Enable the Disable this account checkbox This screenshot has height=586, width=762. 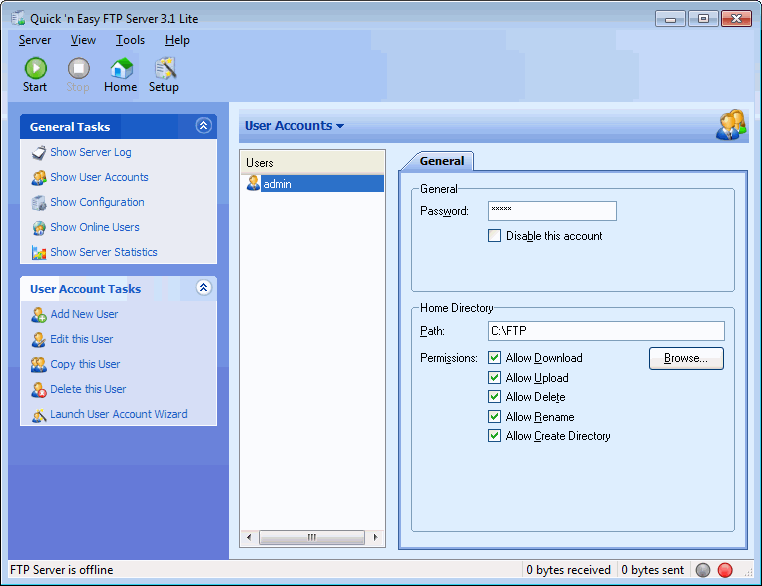click(495, 236)
